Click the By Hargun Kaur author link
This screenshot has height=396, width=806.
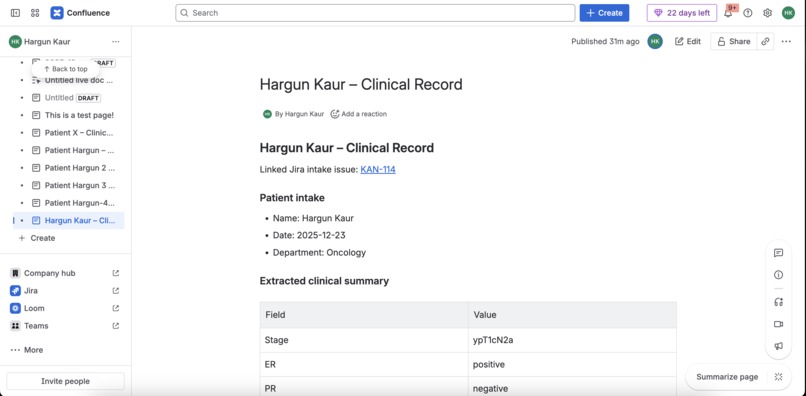[299, 114]
